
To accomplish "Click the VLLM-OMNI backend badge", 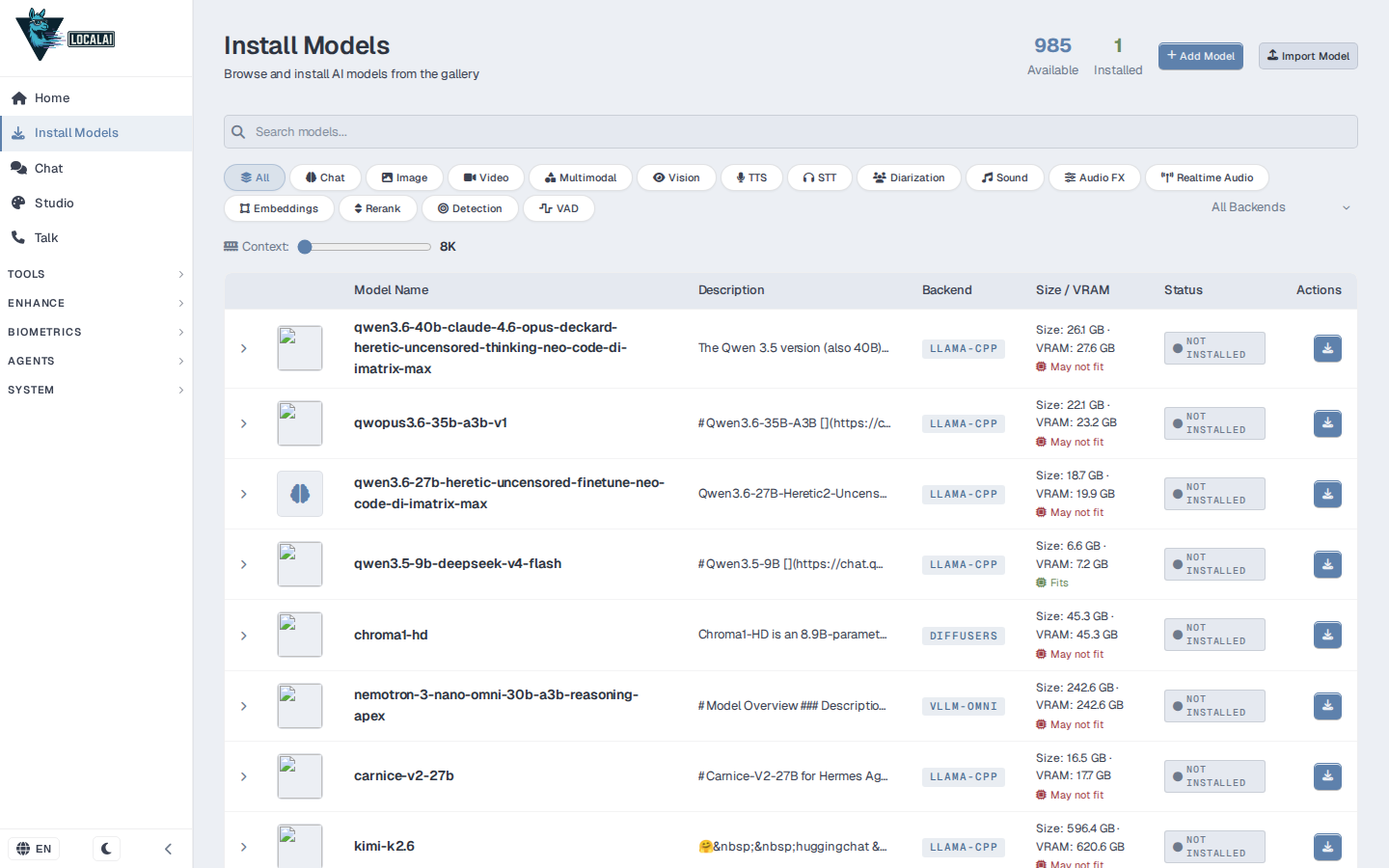I will [x=964, y=706].
